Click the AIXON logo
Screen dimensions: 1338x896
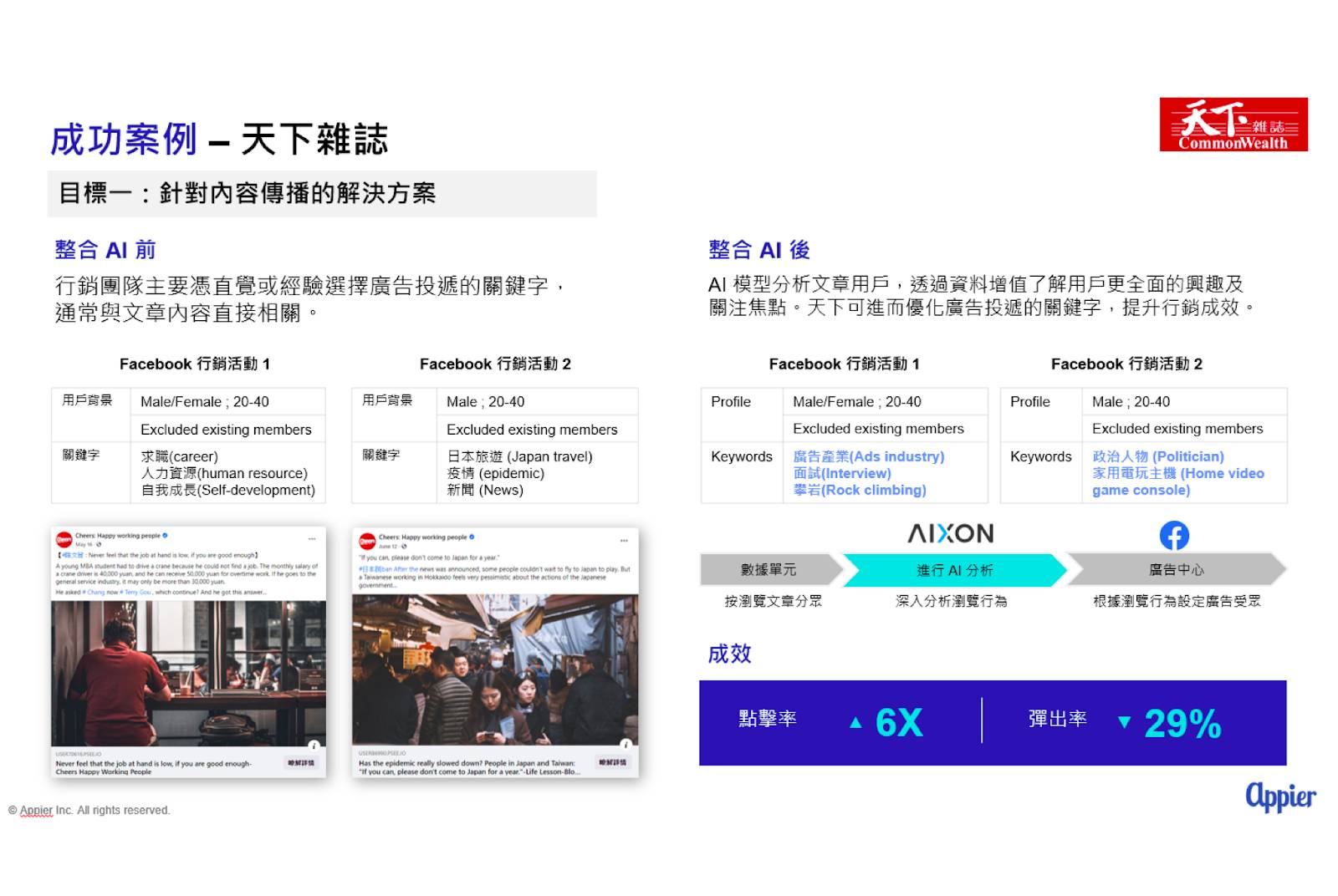951,533
